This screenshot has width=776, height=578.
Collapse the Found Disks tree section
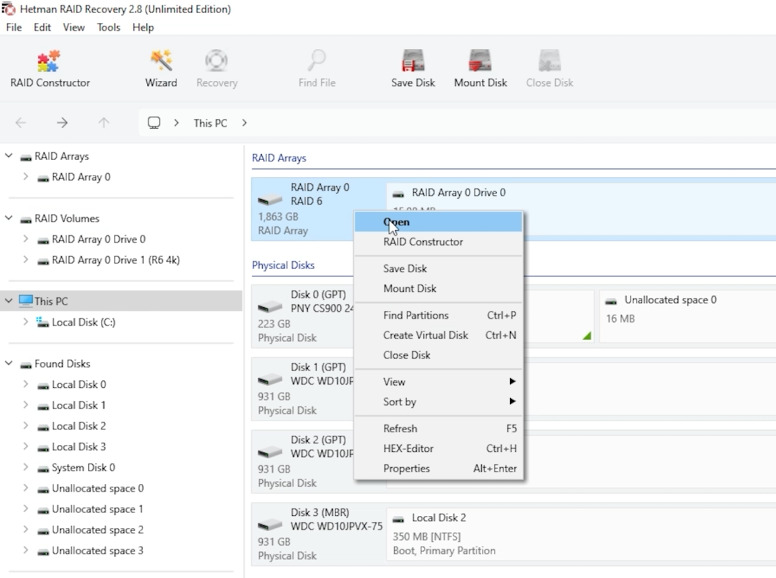pos(8,363)
